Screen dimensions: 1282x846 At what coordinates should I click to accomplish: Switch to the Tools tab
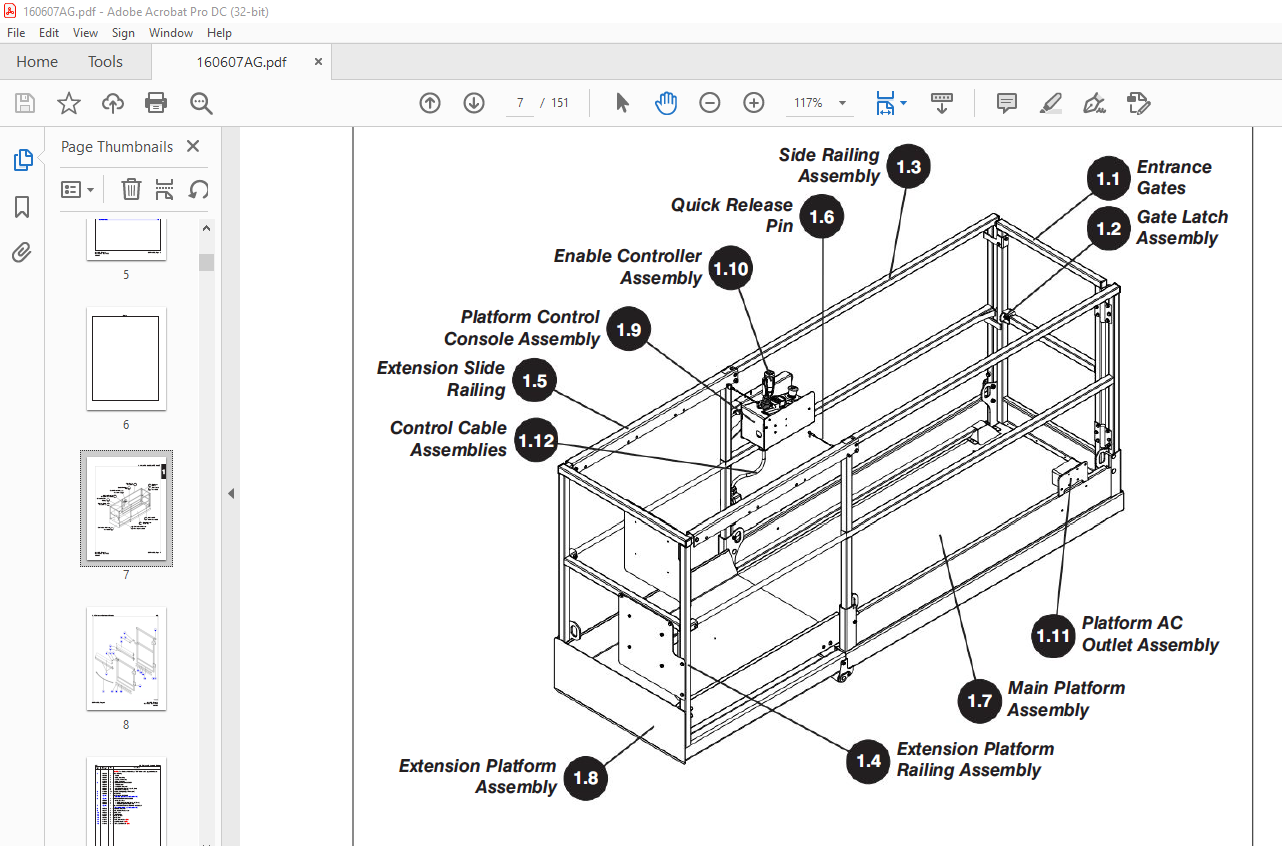[x=105, y=62]
